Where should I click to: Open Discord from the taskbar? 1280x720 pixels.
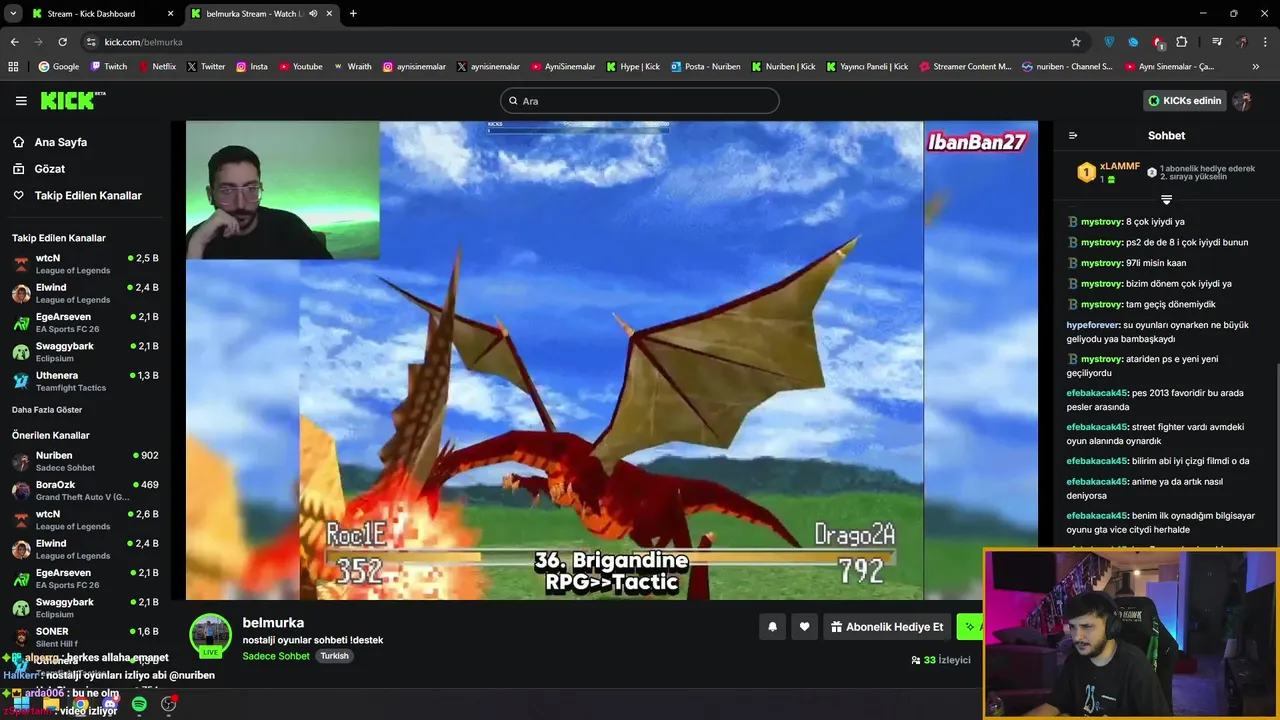click(110, 704)
